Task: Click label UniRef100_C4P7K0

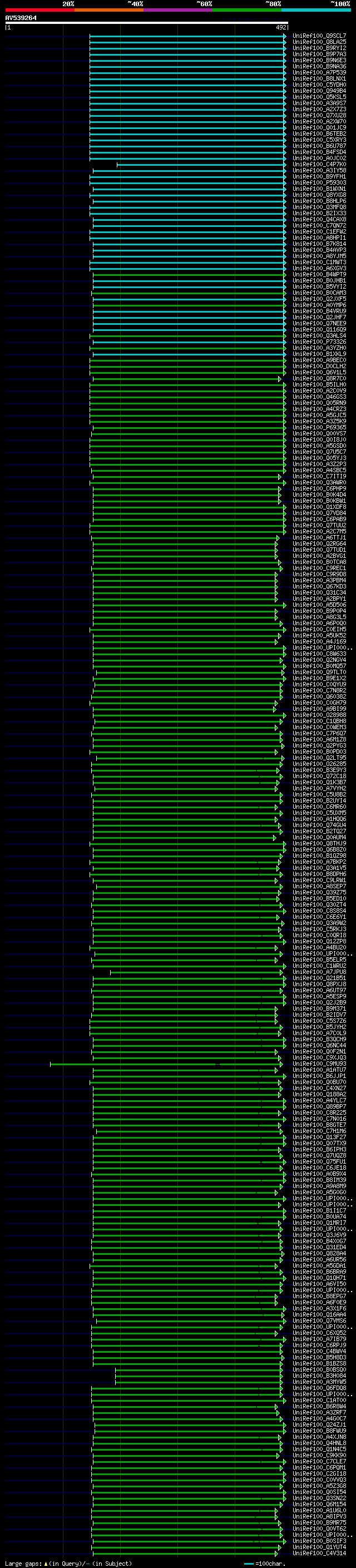Action: coord(319,164)
